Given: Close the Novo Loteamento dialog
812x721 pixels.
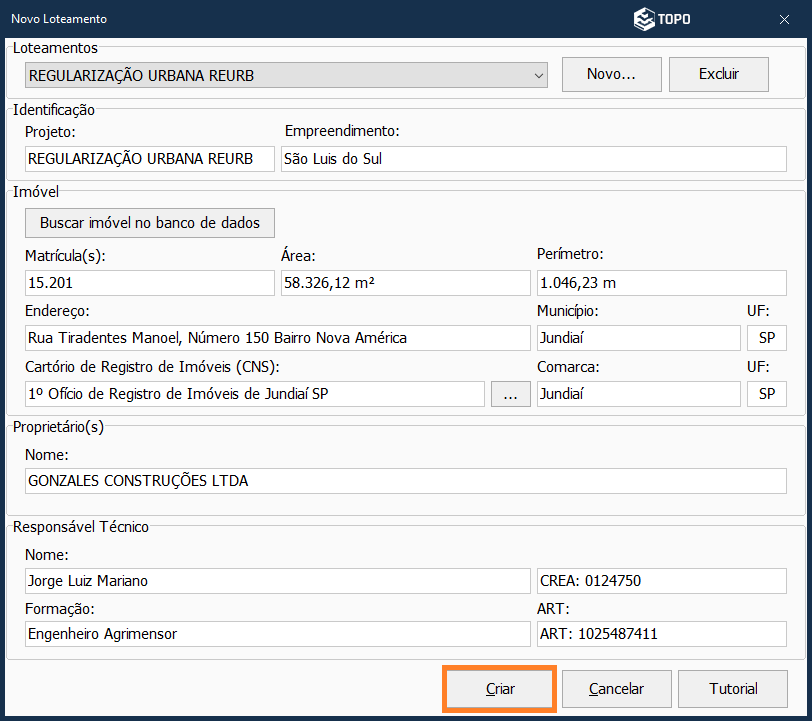Looking at the screenshot, I should (784, 19).
